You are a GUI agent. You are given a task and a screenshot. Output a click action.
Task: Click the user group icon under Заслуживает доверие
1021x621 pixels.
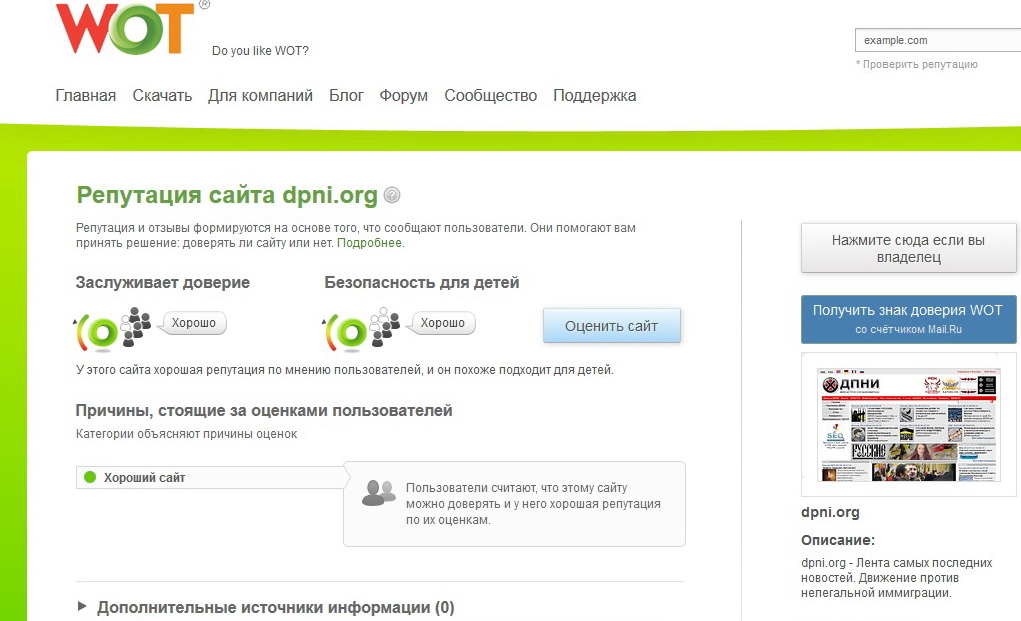coord(136,326)
